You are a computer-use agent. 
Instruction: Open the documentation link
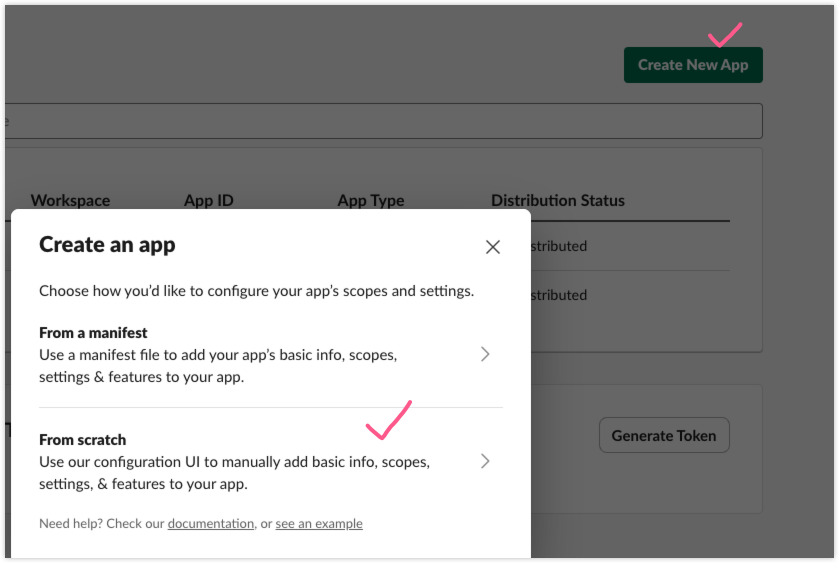(211, 523)
